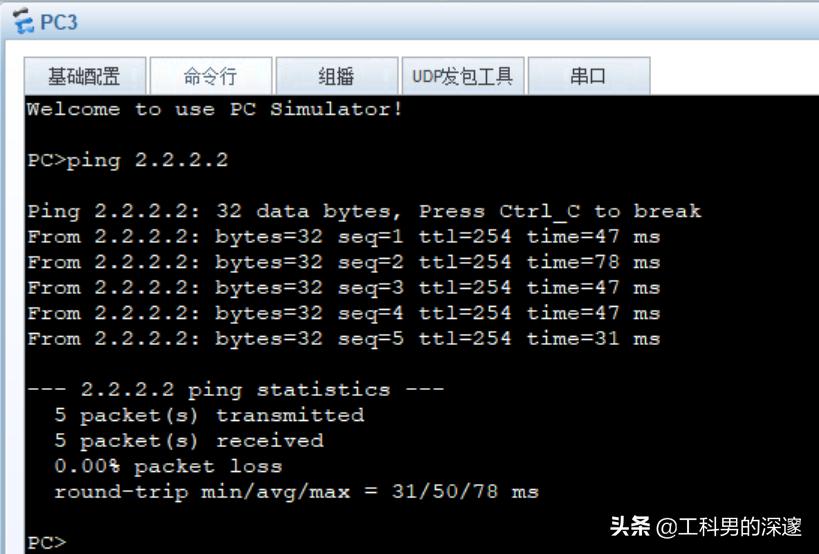Image resolution: width=819 pixels, height=554 pixels.
Task: Switch to the 命令行 tab
Action: click(x=210, y=76)
